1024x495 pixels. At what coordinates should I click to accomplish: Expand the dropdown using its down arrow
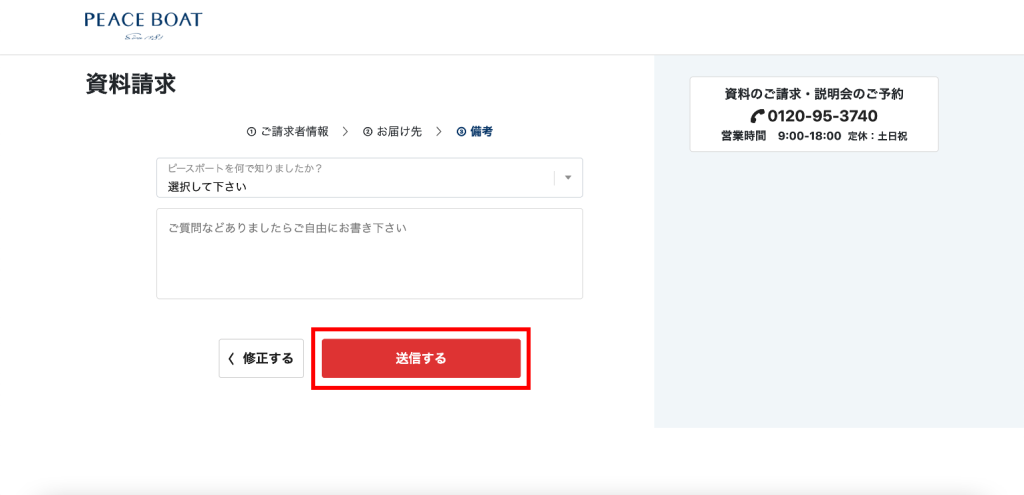click(568, 178)
